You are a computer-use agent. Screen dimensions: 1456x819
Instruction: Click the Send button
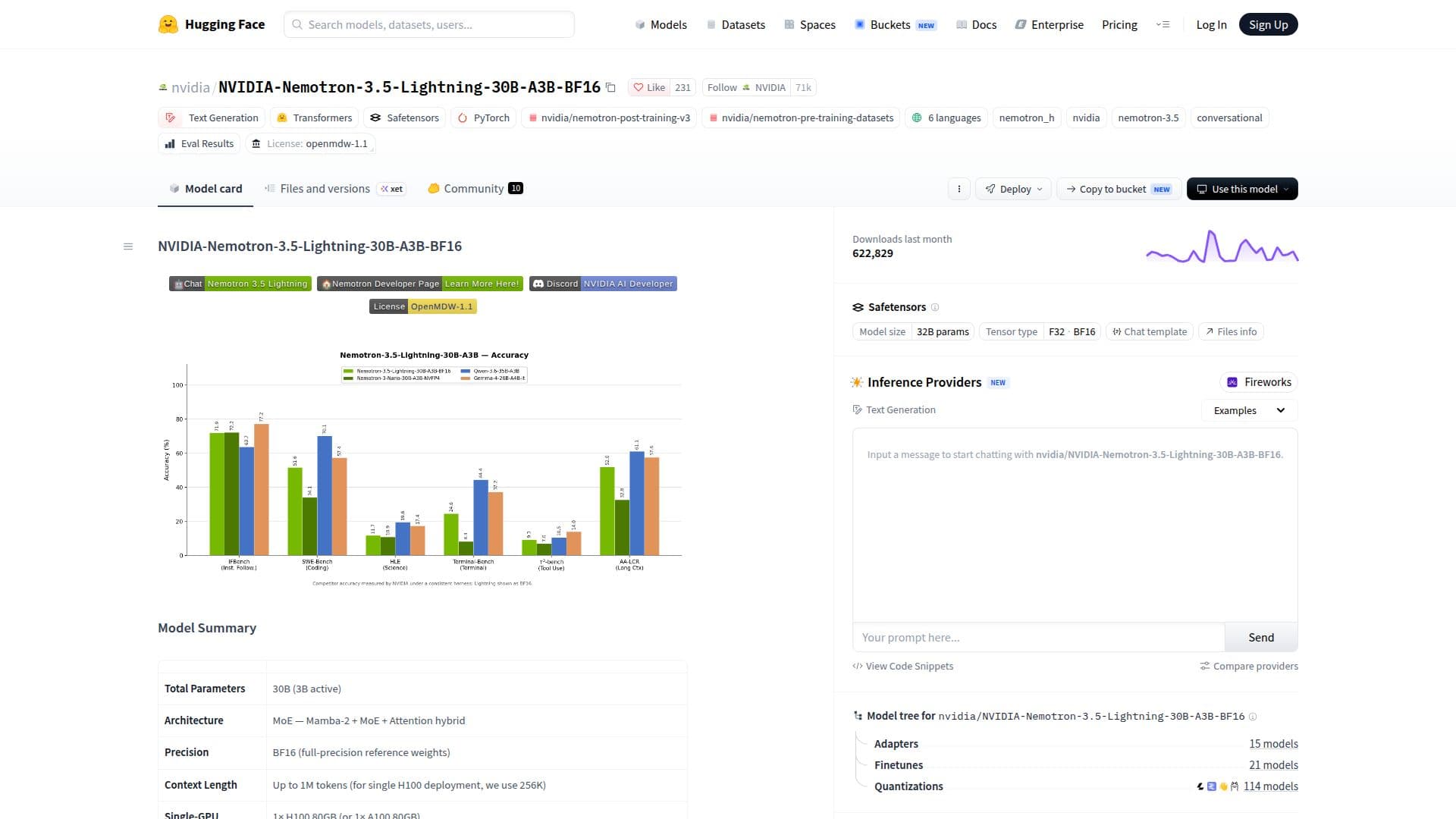[1261, 638]
